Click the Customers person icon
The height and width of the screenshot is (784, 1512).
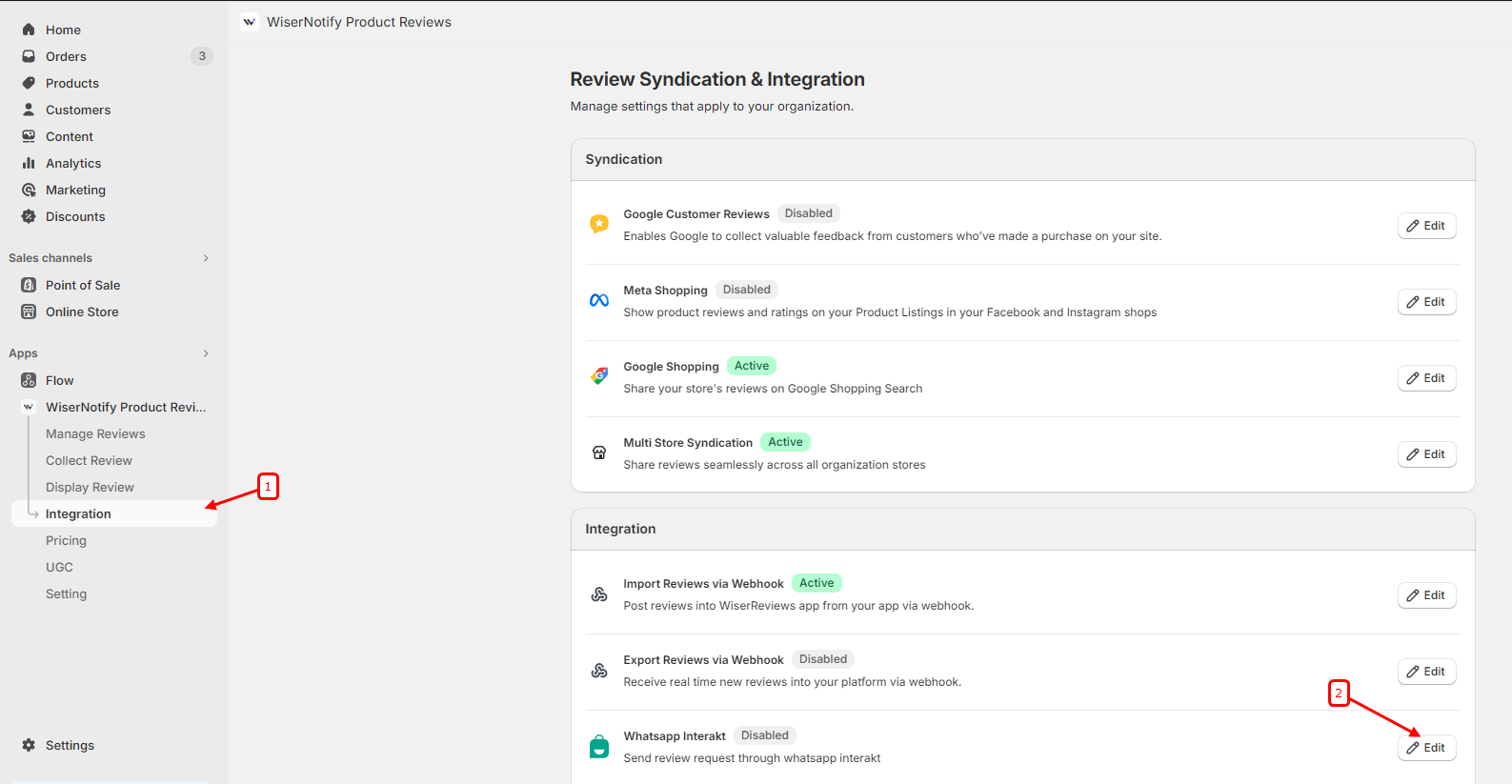29,110
